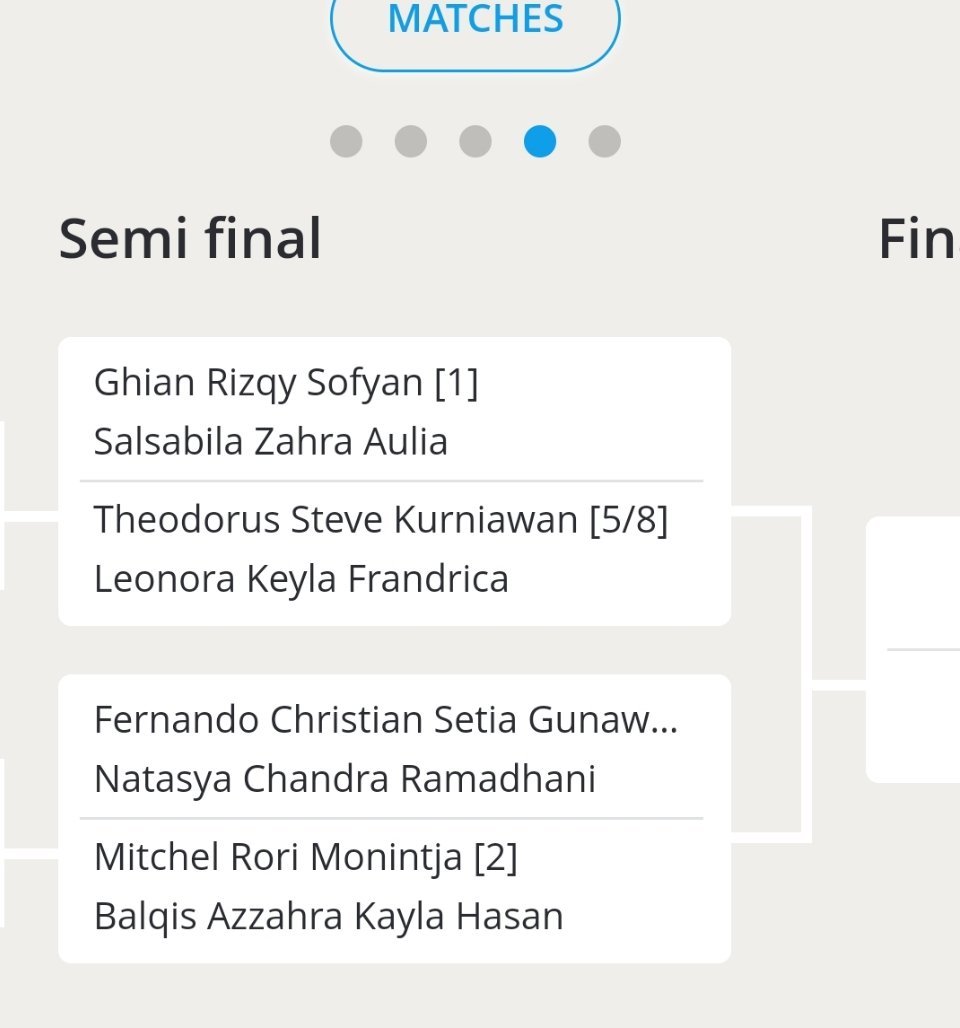Tap the MATCHES button
Screen dimensions: 960x1028
475,22
